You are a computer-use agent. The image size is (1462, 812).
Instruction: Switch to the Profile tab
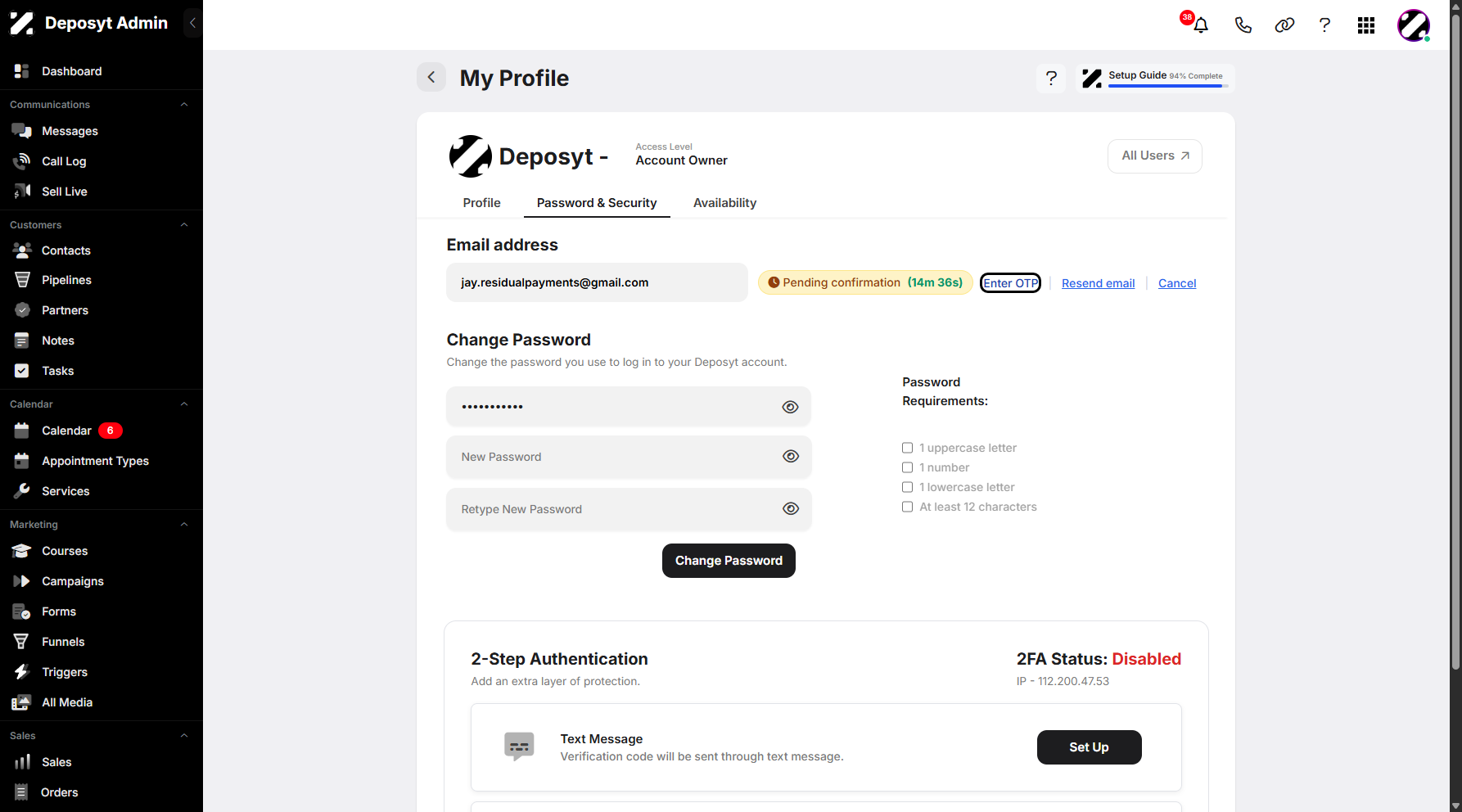(x=481, y=203)
